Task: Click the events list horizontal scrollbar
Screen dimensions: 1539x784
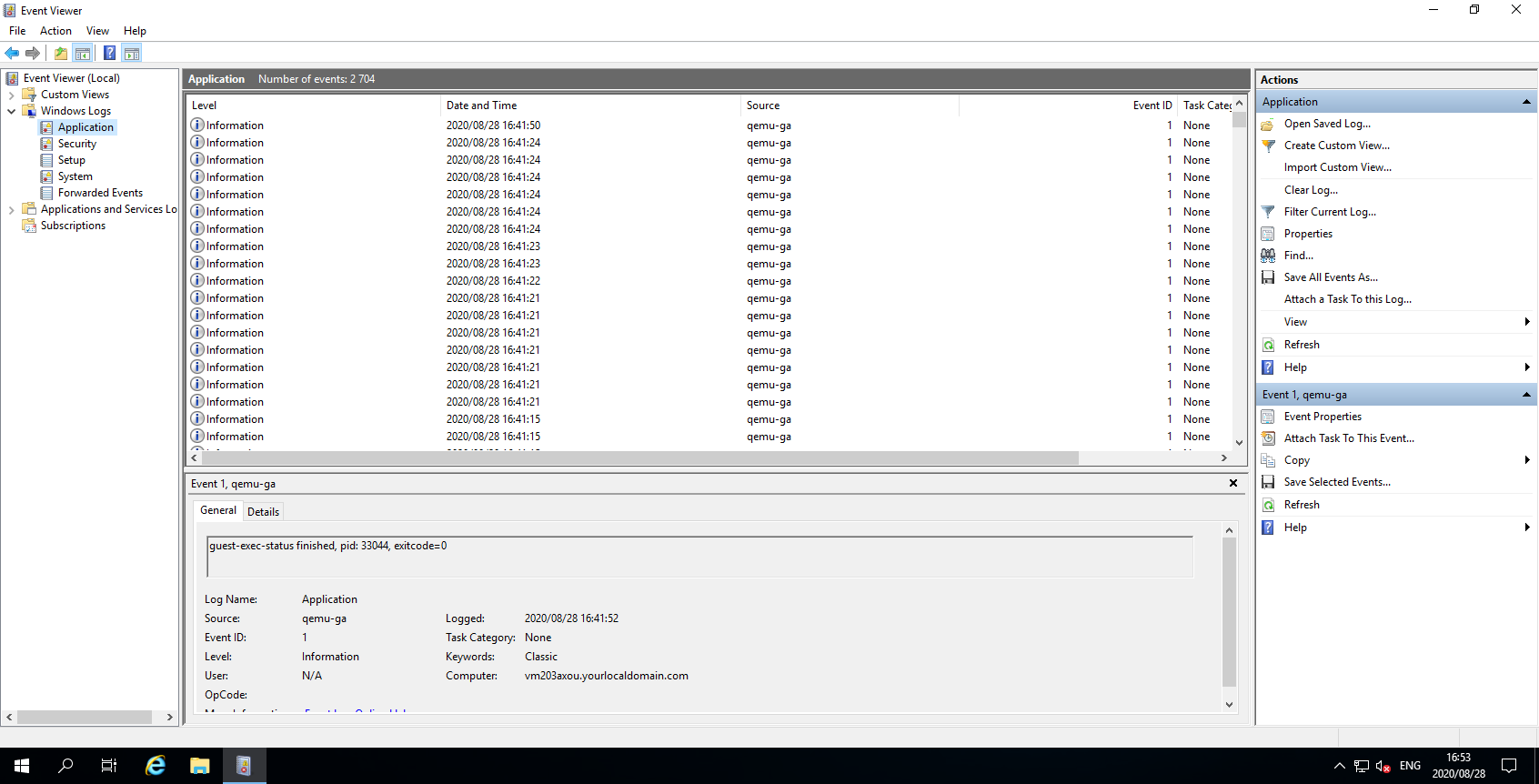Action: pos(639,458)
